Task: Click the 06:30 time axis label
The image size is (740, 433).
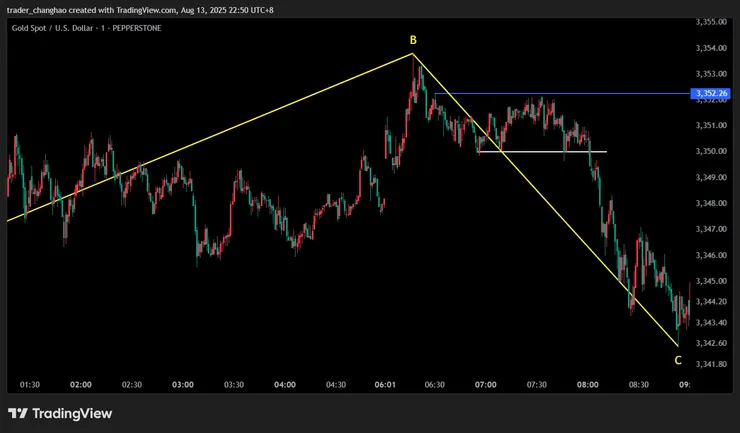Action: tap(435, 385)
